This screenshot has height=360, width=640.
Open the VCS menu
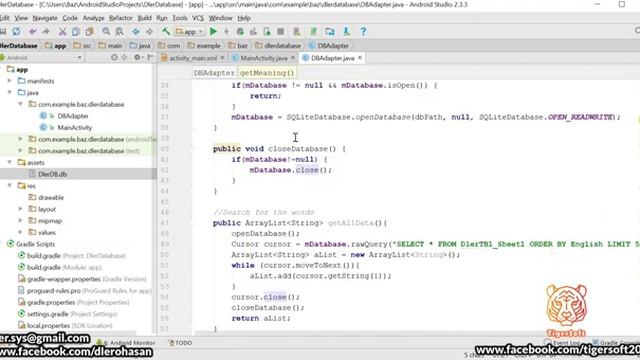(x=198, y=18)
